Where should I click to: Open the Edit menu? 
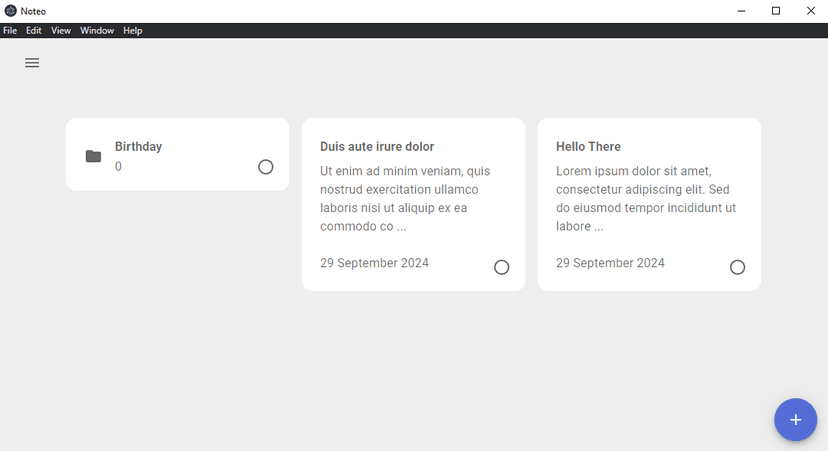click(34, 31)
